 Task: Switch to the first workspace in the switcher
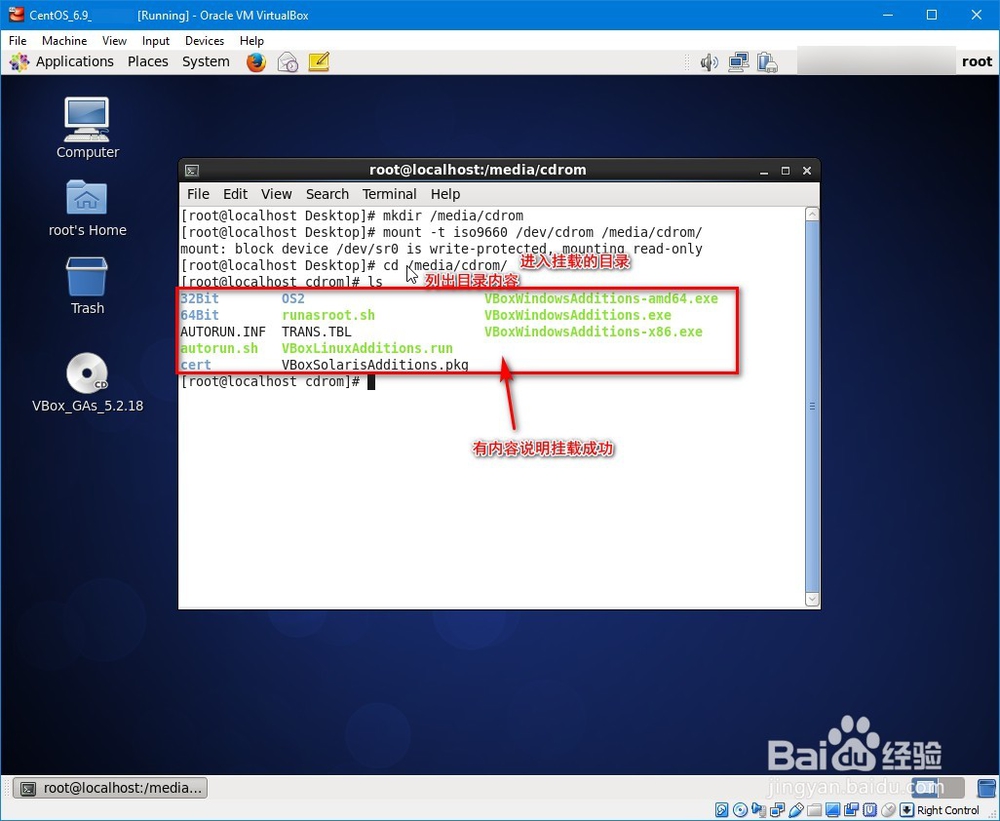[x=926, y=788]
